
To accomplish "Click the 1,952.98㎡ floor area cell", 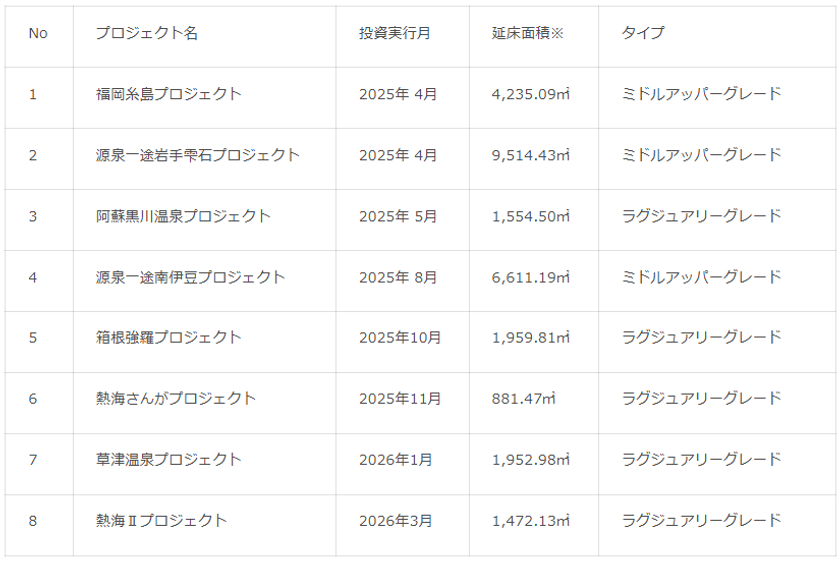I will 531,459.
